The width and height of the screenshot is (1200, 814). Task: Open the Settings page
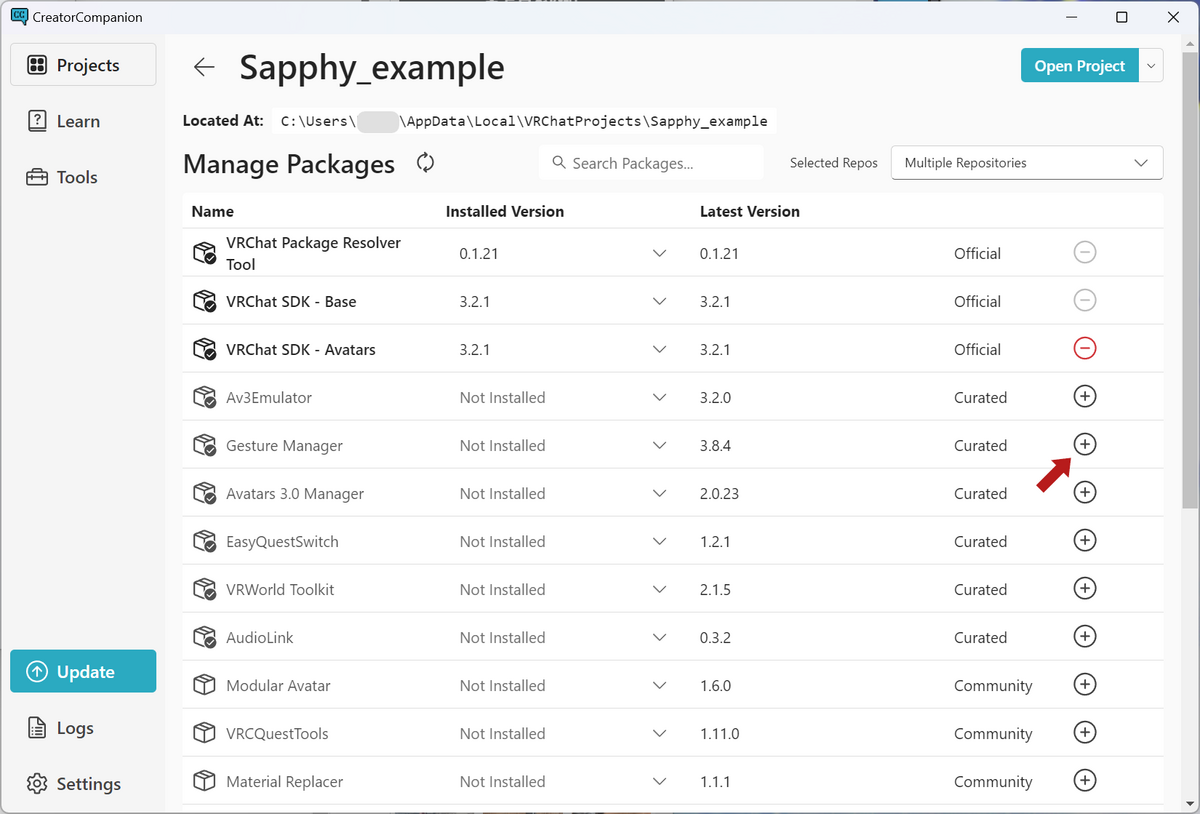coord(88,784)
